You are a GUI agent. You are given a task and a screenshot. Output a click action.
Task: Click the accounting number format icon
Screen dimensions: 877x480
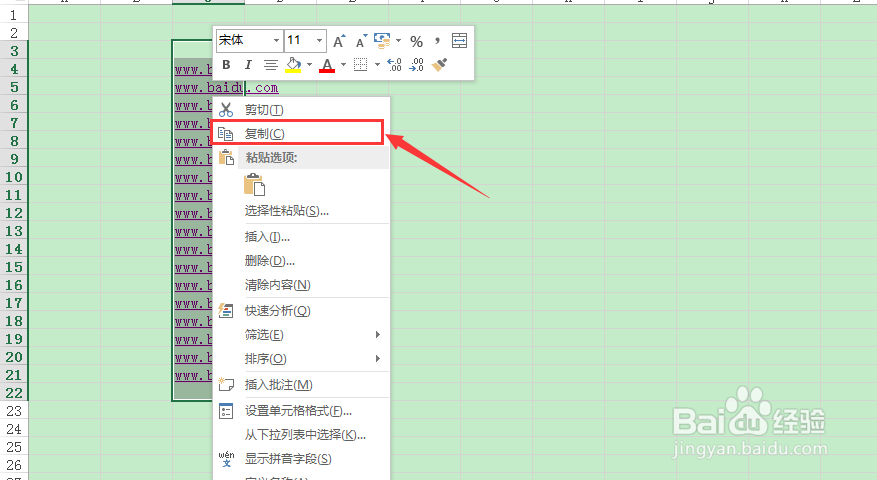pos(383,41)
